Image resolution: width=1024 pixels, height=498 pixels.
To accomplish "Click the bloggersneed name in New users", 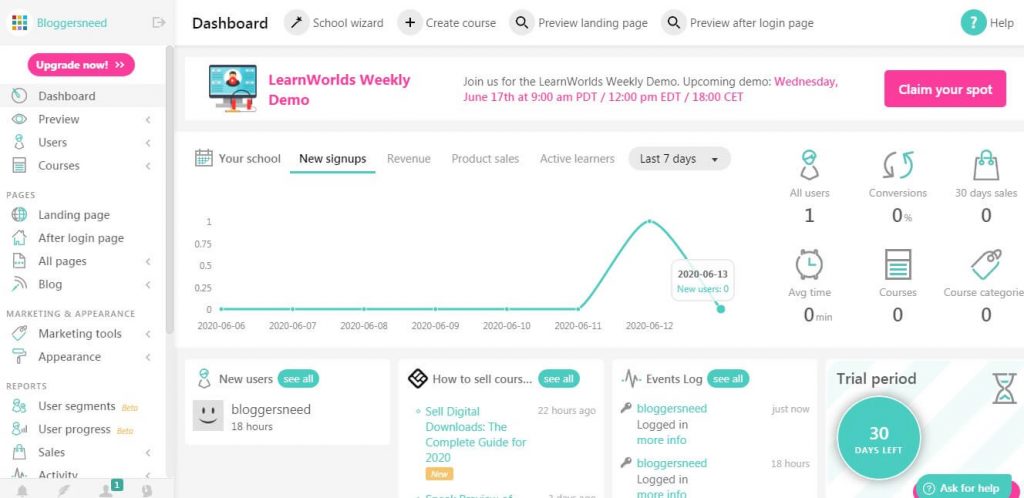I will pos(271,409).
